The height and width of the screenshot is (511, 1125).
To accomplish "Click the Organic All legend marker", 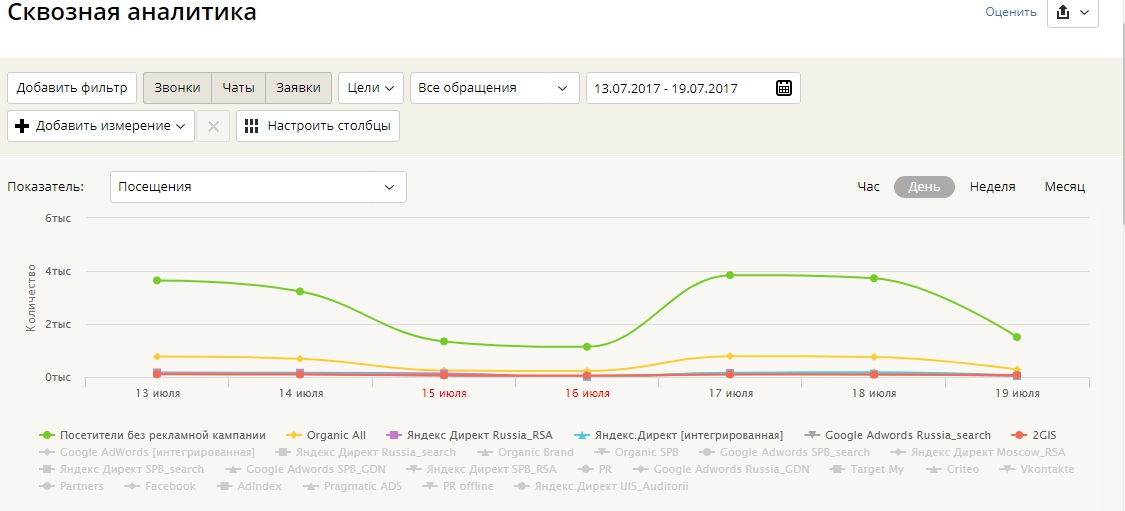I will click(294, 435).
